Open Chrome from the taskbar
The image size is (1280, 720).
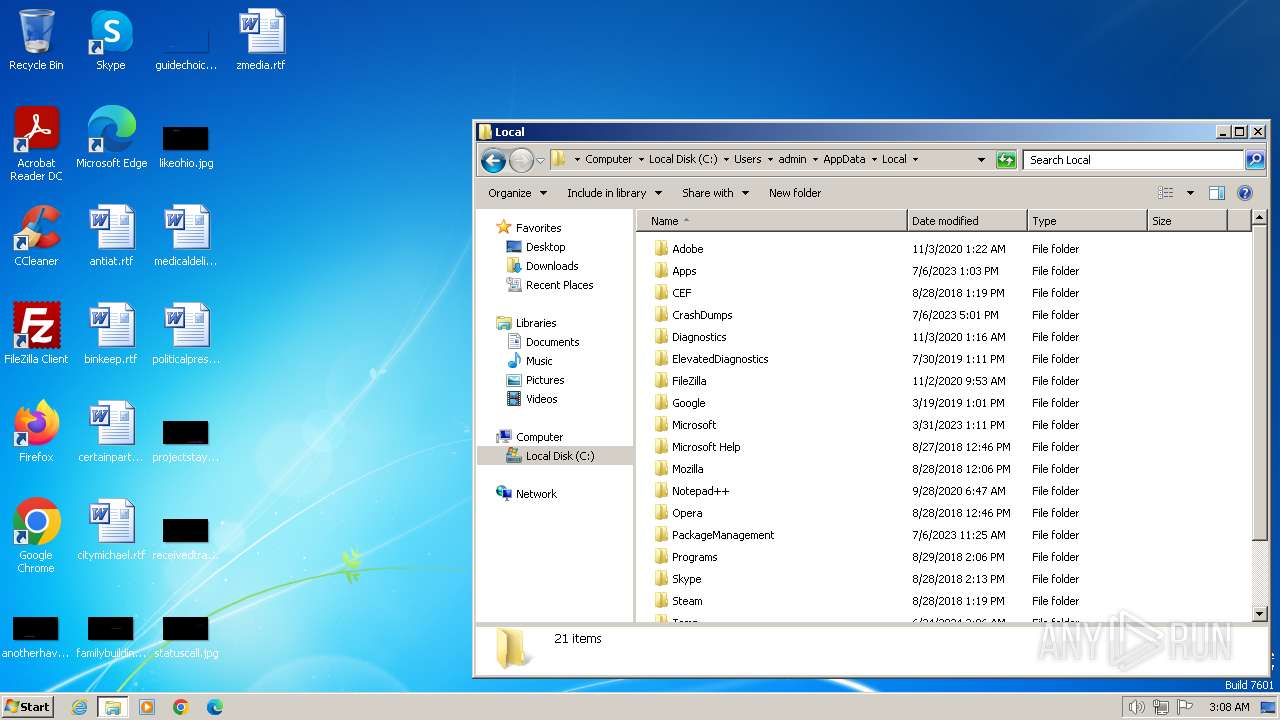(181, 707)
